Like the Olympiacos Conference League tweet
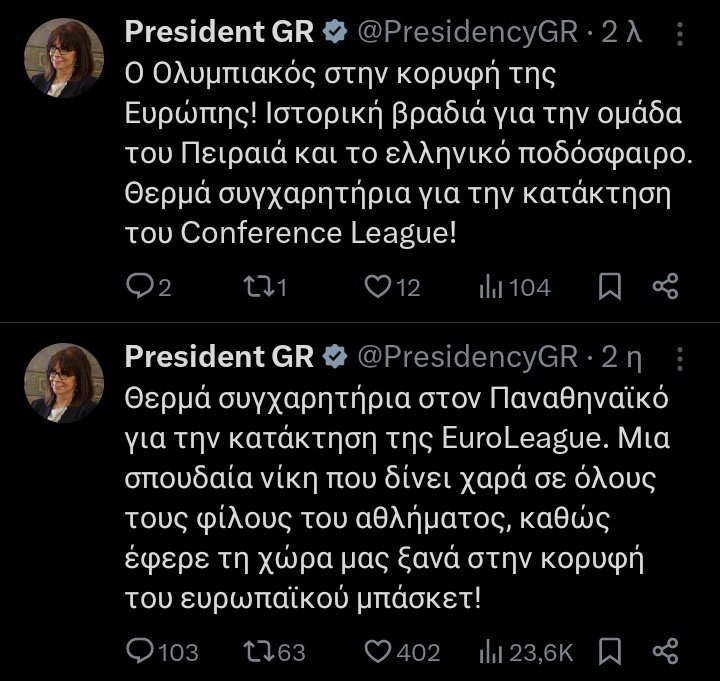The height and width of the screenshot is (681, 720). [x=376, y=288]
